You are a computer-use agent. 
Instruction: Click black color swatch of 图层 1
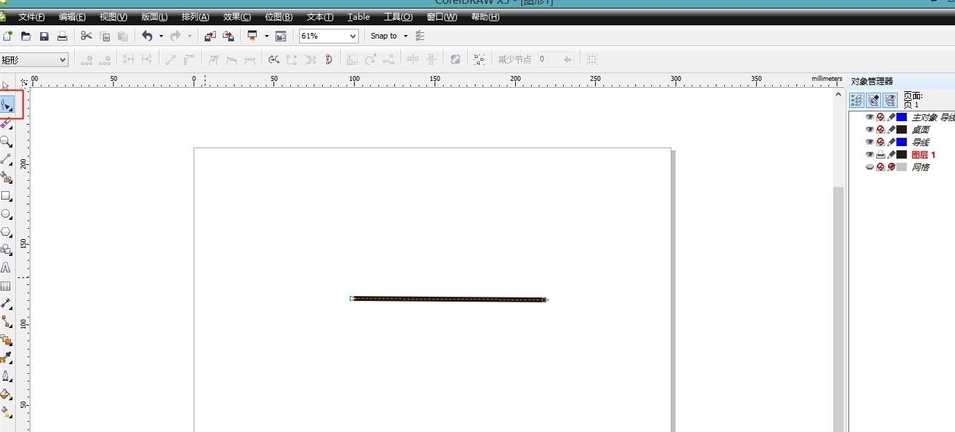(902, 155)
